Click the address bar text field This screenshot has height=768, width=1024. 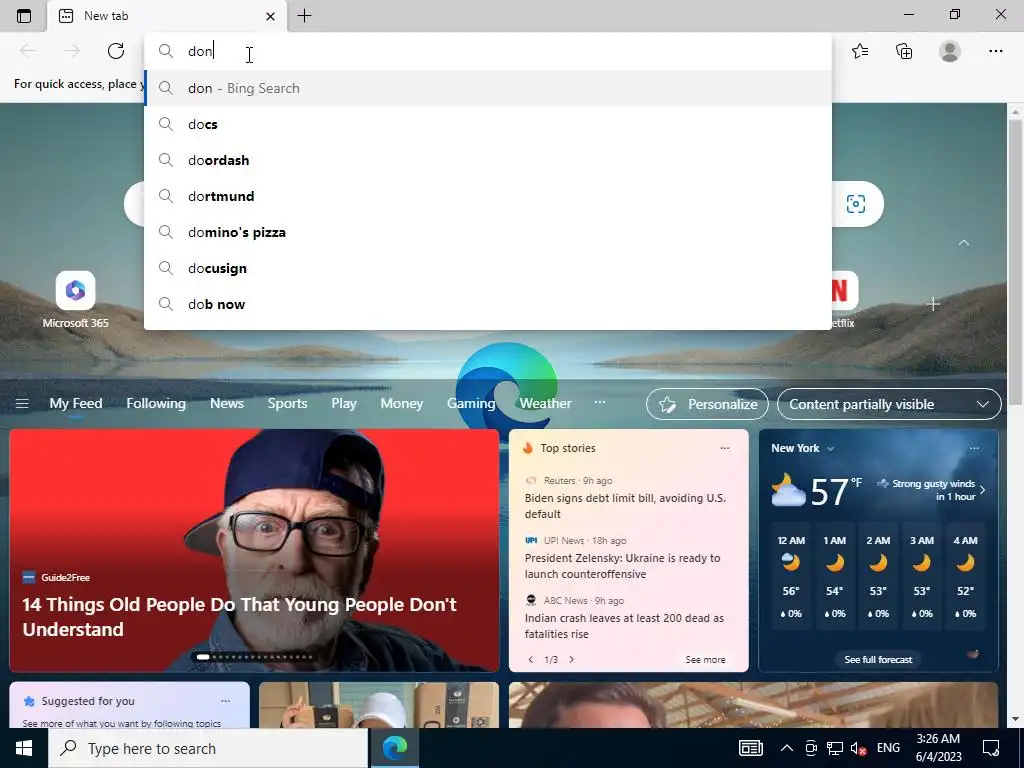(x=488, y=51)
